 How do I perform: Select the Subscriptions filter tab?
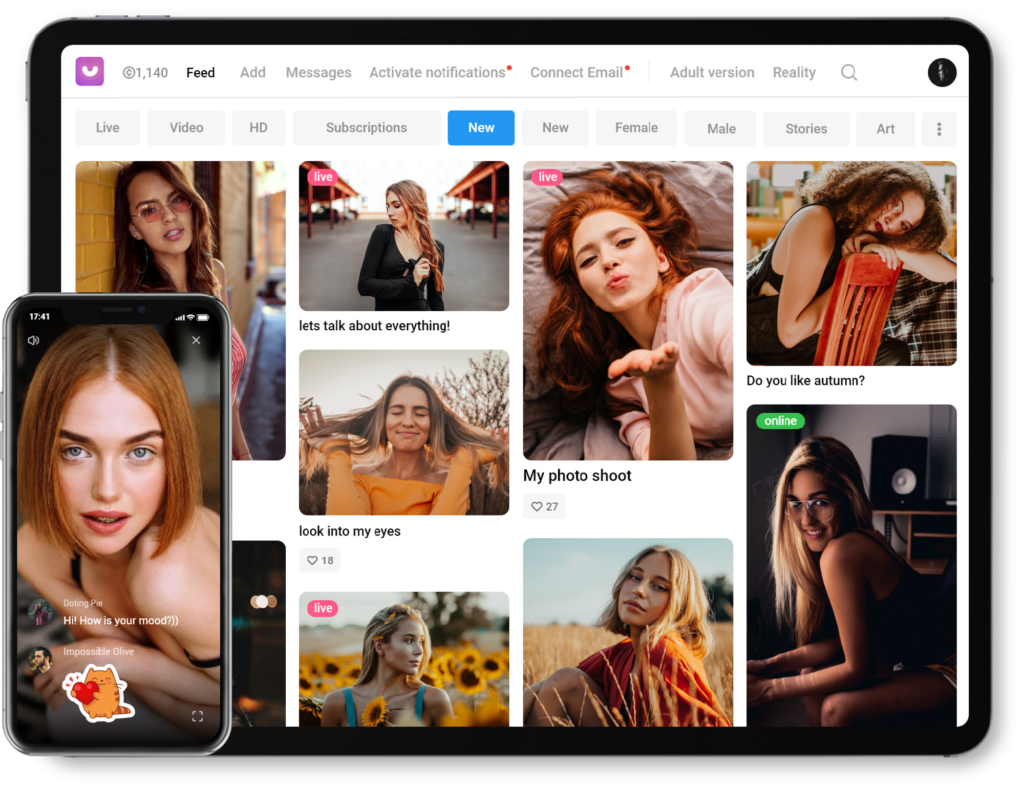(x=366, y=128)
